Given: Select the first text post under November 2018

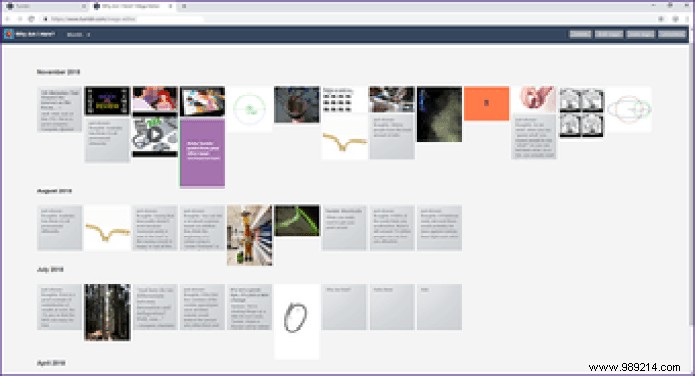Looking at the screenshot, I should pyautogui.click(x=59, y=109).
